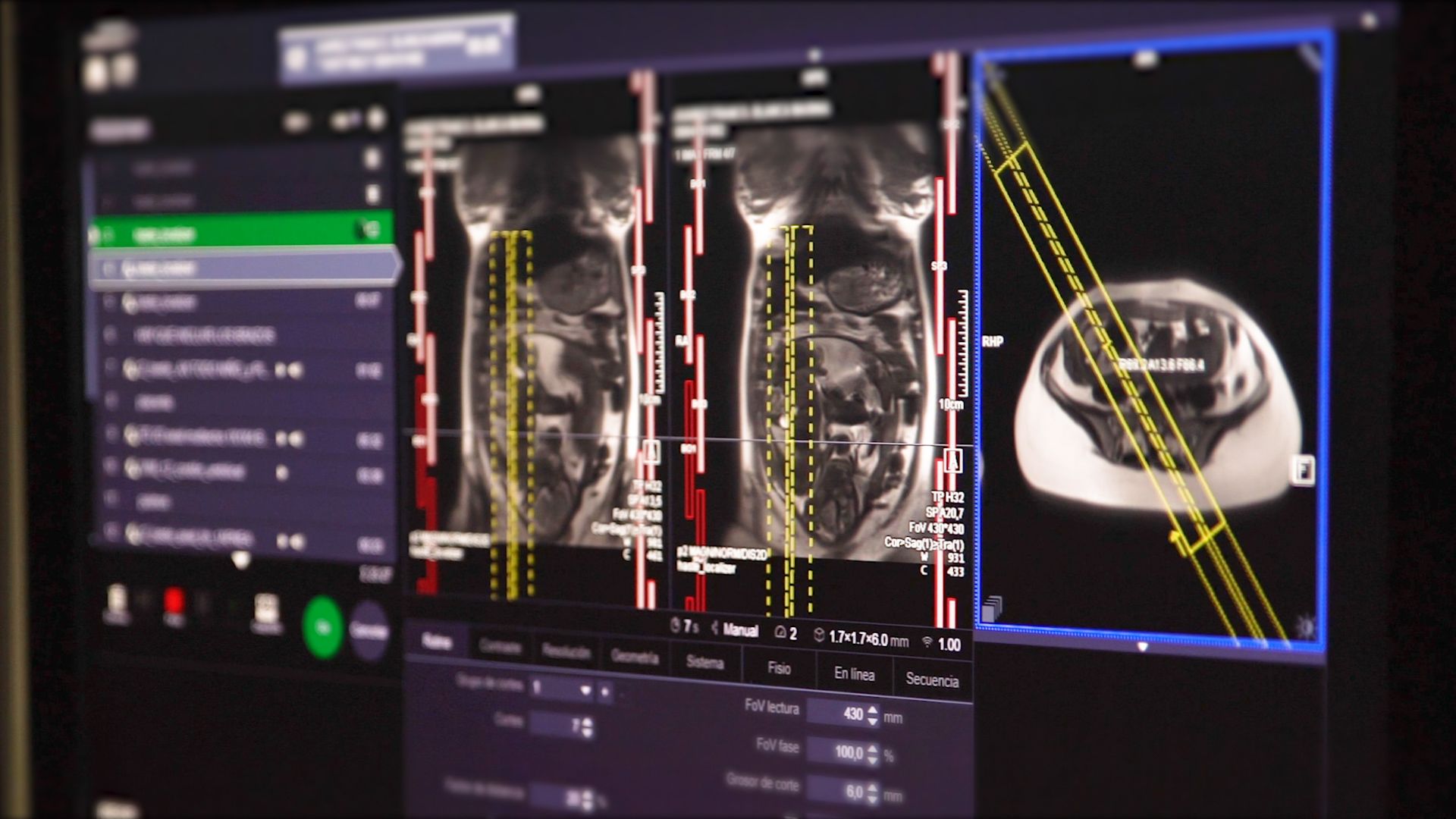
Task: Click the A orientation marker in the left viewer
Action: pyautogui.click(x=651, y=452)
